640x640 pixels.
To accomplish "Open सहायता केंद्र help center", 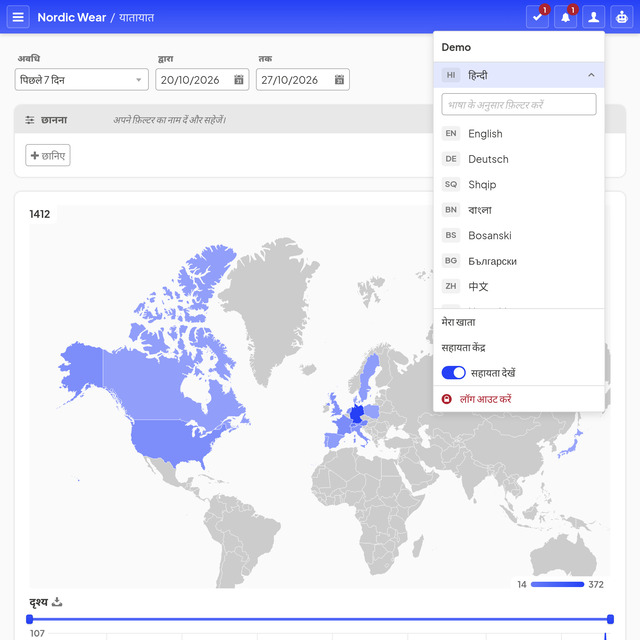I will (x=463, y=348).
